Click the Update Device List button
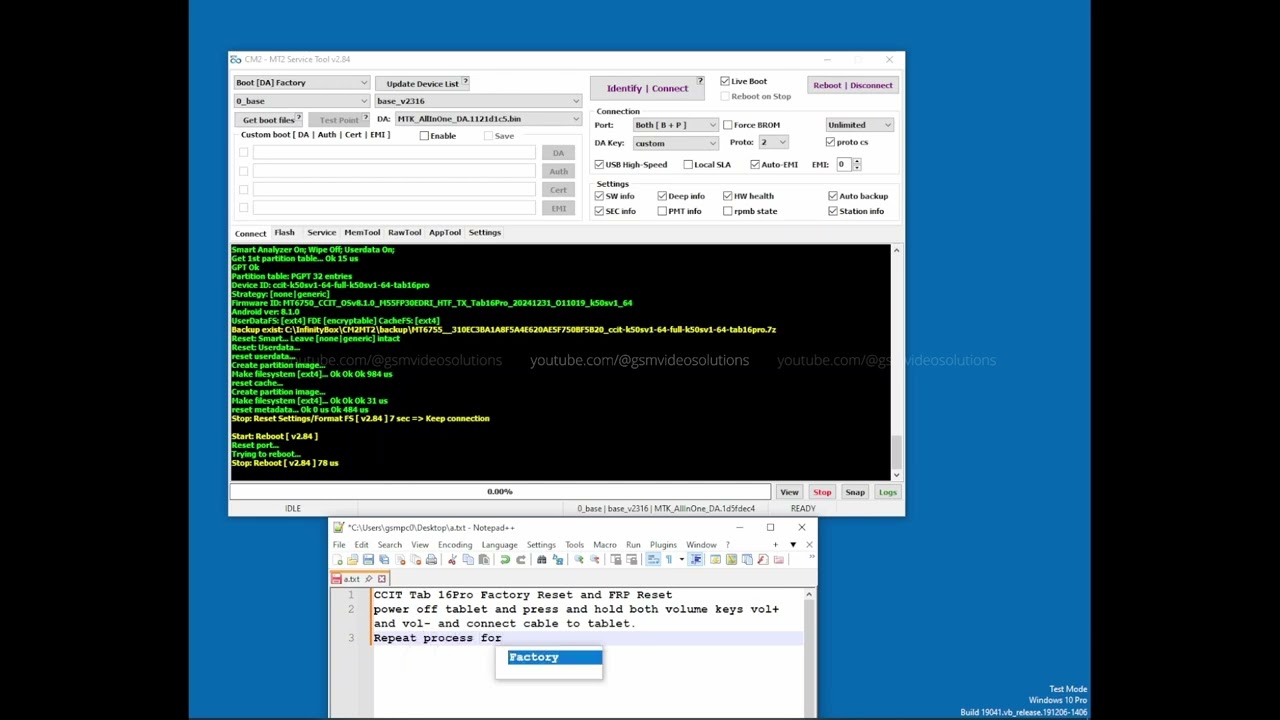The height and width of the screenshot is (720, 1280). tap(422, 84)
